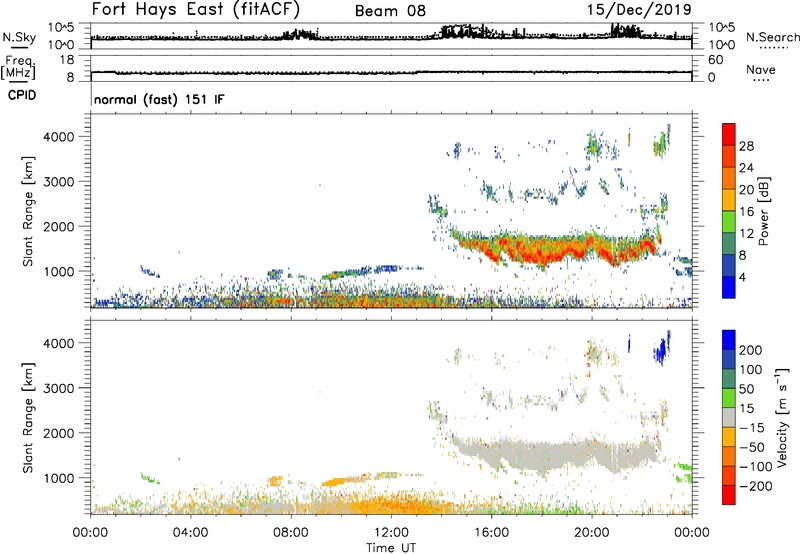
Task: Click the 'Velocity [m s⁻¹]' color bar label
Action: pyautogui.click(x=781, y=417)
